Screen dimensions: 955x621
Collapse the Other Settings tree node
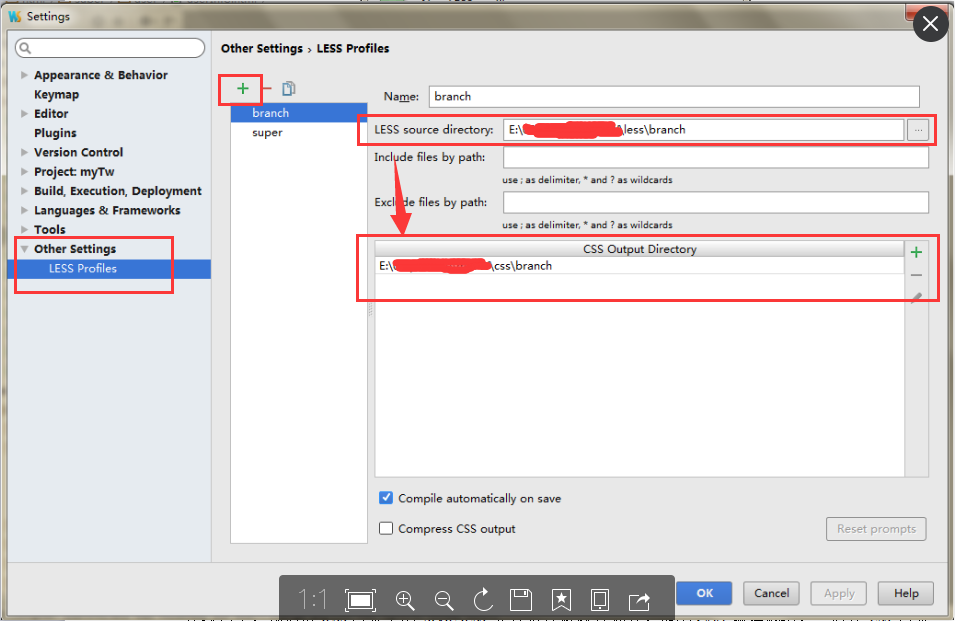click(x=24, y=248)
